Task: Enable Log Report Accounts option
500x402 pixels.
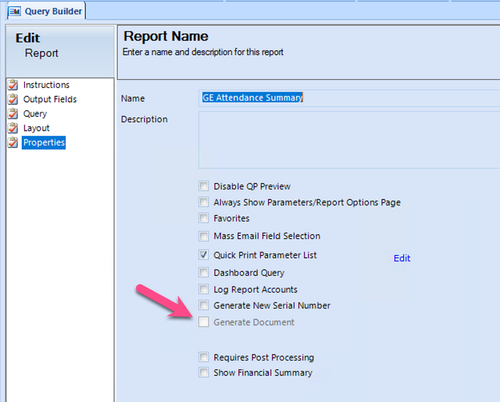Action: [203, 289]
